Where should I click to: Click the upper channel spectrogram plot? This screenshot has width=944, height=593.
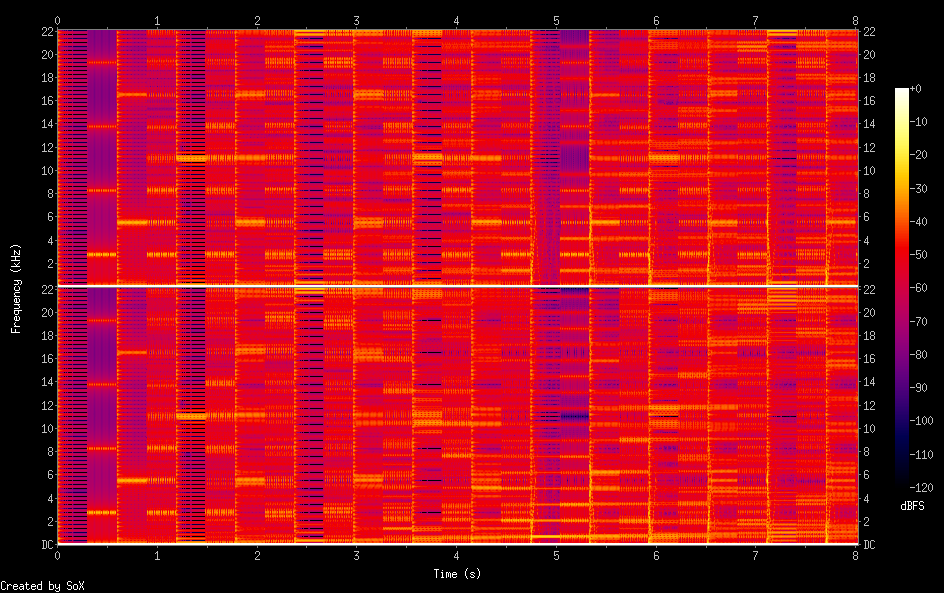click(x=458, y=157)
